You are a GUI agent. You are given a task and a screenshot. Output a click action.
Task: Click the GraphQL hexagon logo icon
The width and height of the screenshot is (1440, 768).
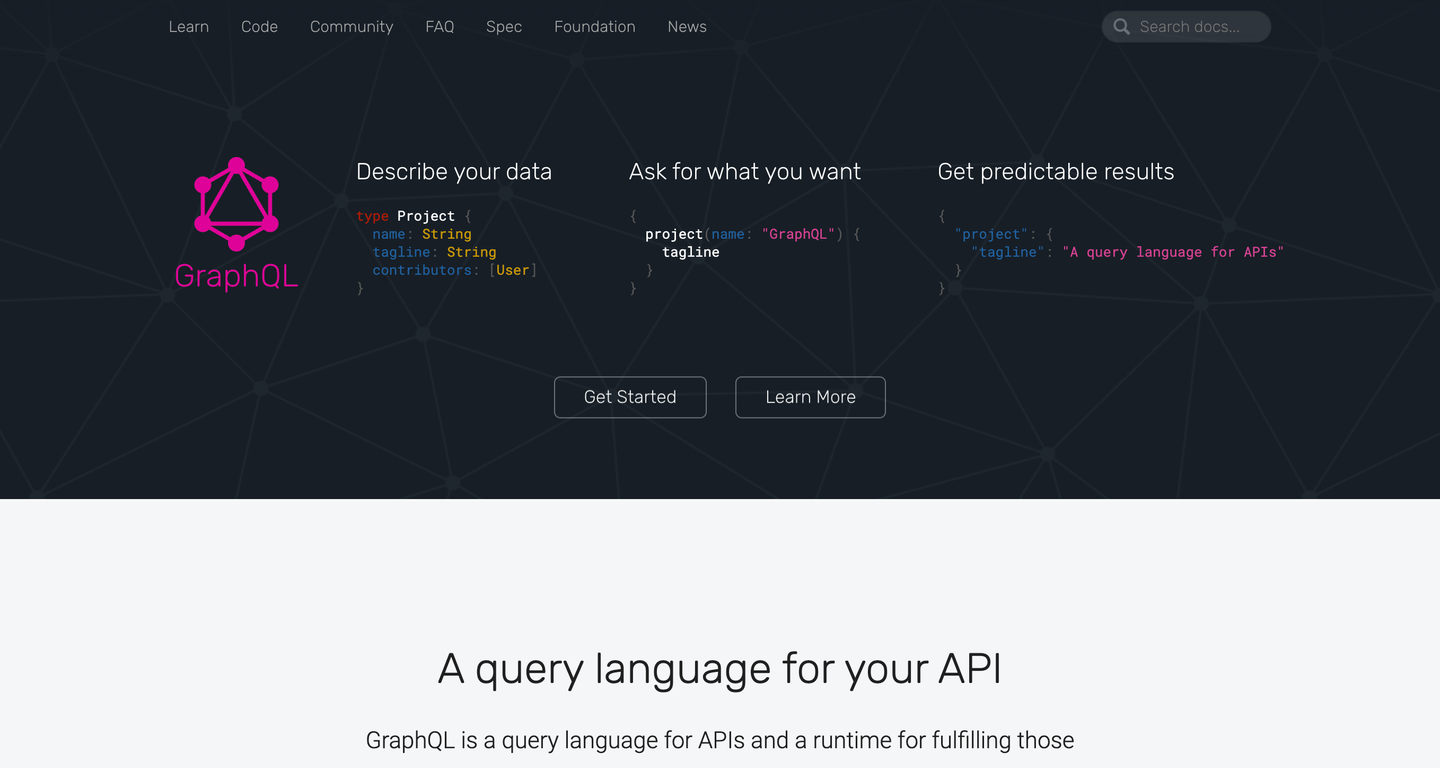pos(236,204)
